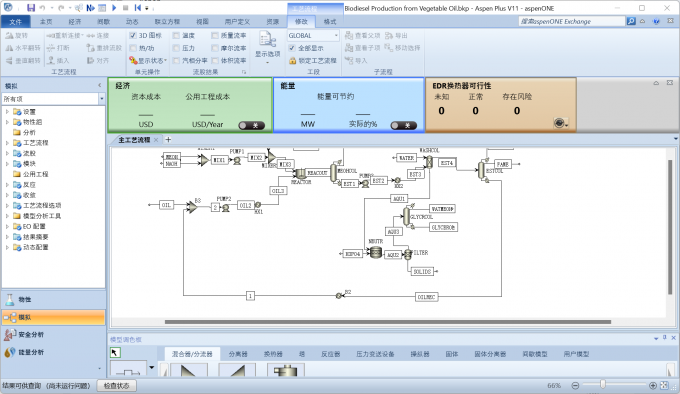Click the zoom slider handle
This screenshot has height=394, width=680.
pos(602,385)
